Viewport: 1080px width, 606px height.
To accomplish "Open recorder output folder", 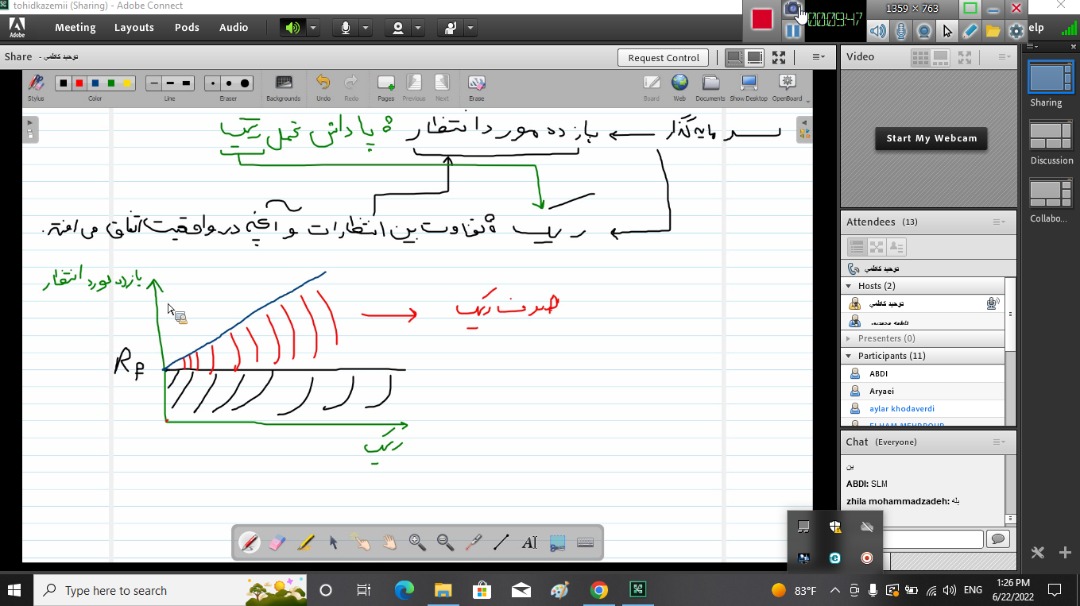I will 993,31.
